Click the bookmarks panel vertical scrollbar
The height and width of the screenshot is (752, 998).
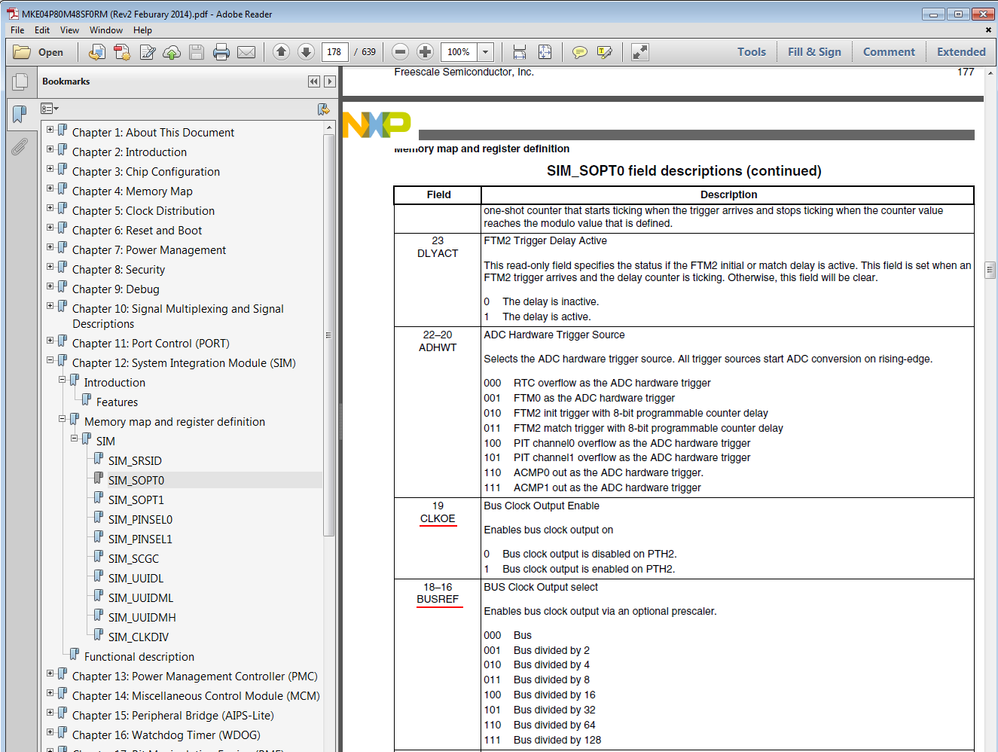[328, 335]
